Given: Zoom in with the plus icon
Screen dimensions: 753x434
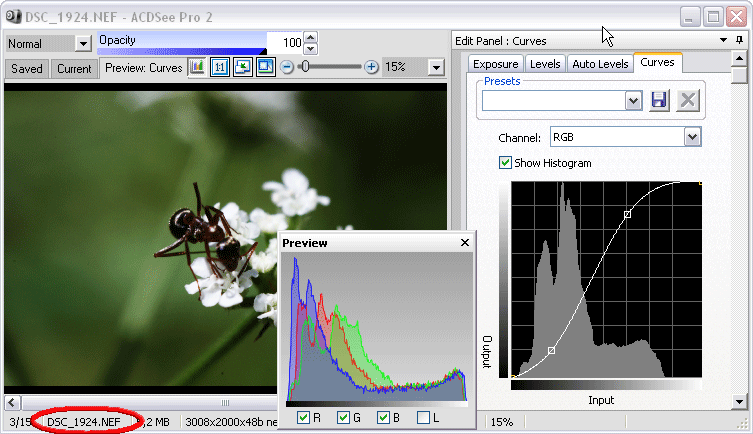Looking at the screenshot, I should pos(371,67).
